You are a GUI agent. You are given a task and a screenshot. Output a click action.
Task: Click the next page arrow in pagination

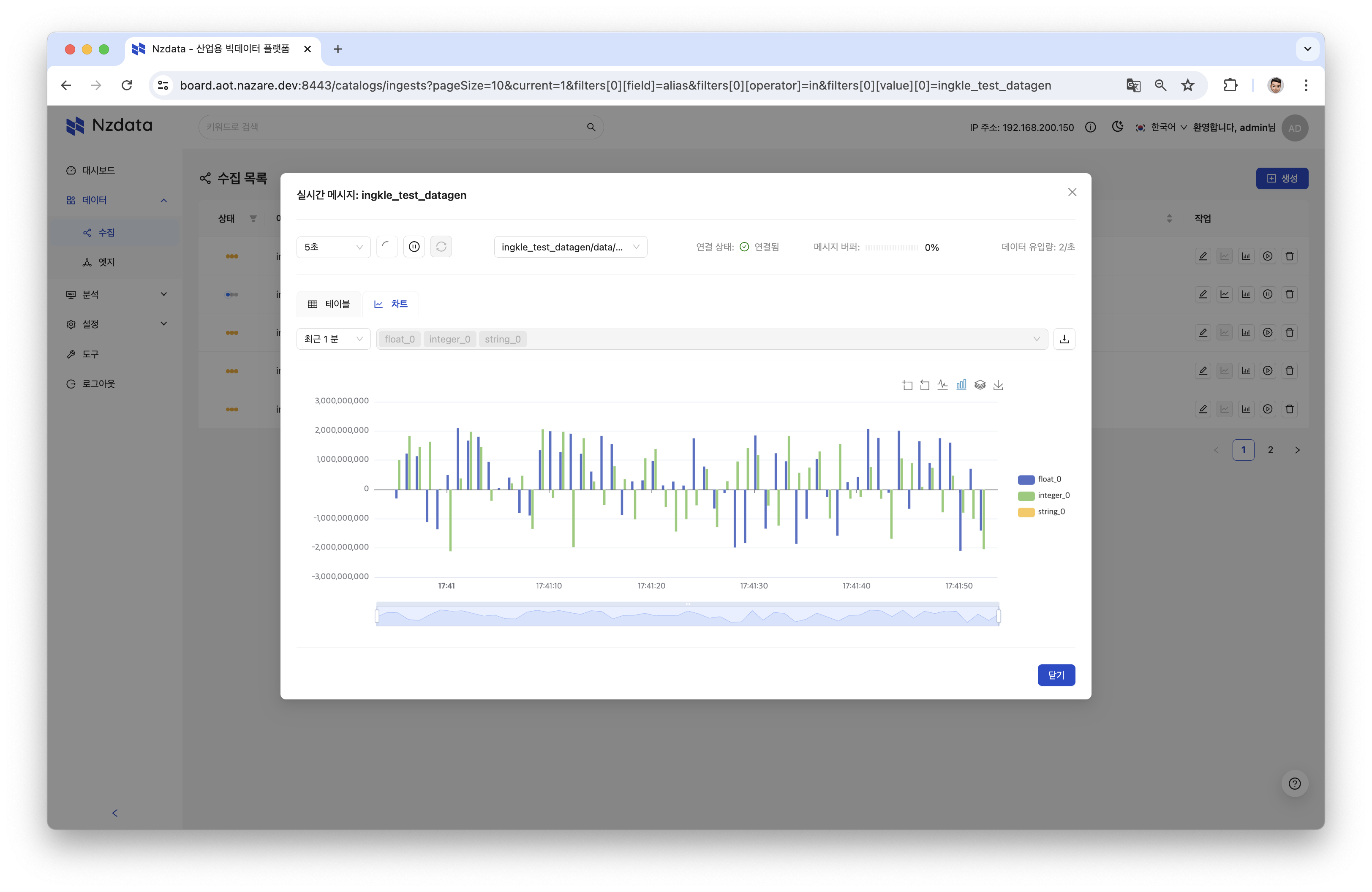pyautogui.click(x=1298, y=450)
